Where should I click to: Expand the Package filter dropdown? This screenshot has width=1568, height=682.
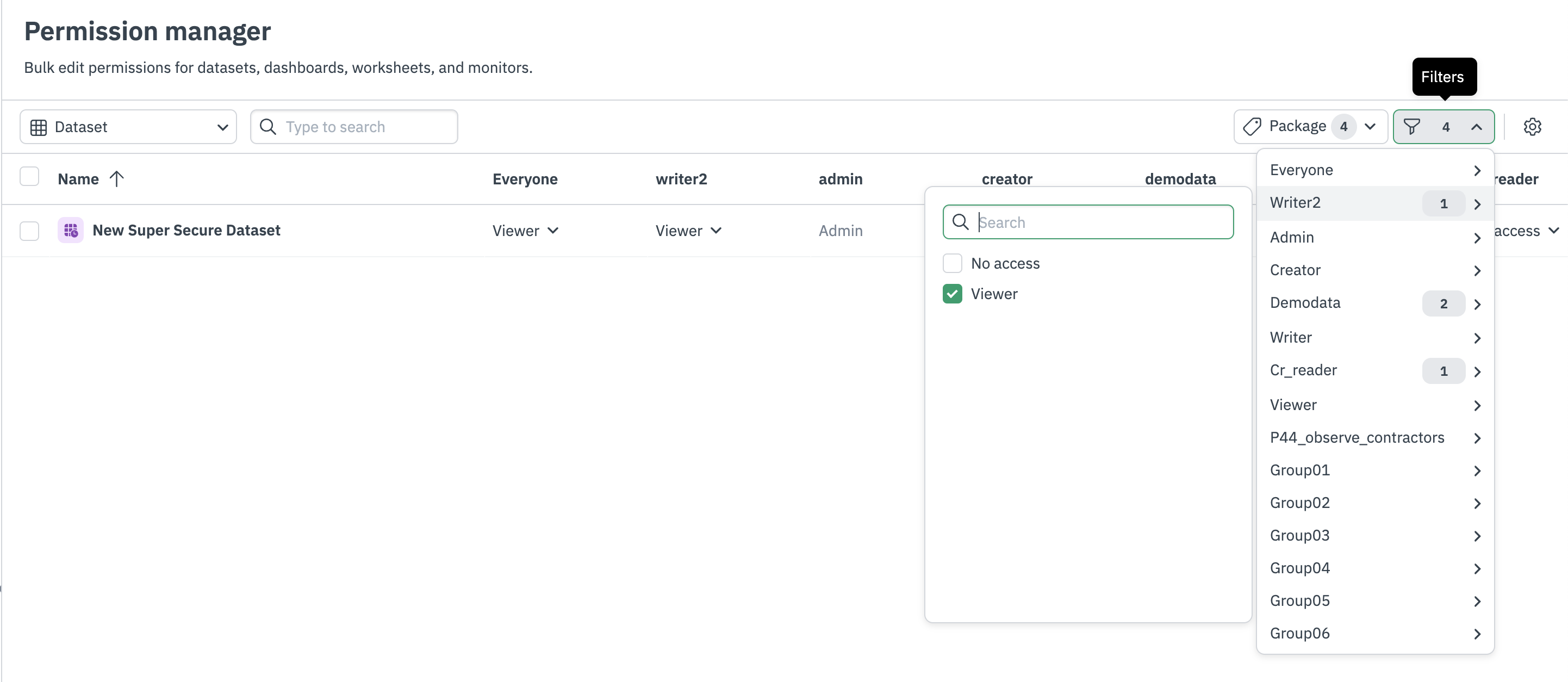click(x=1370, y=127)
